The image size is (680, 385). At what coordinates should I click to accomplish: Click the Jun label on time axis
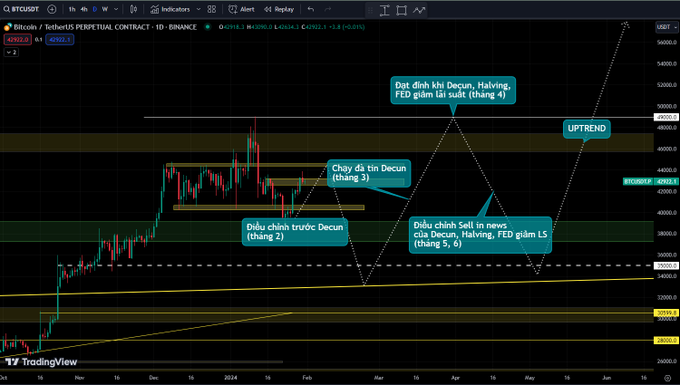[606, 378]
